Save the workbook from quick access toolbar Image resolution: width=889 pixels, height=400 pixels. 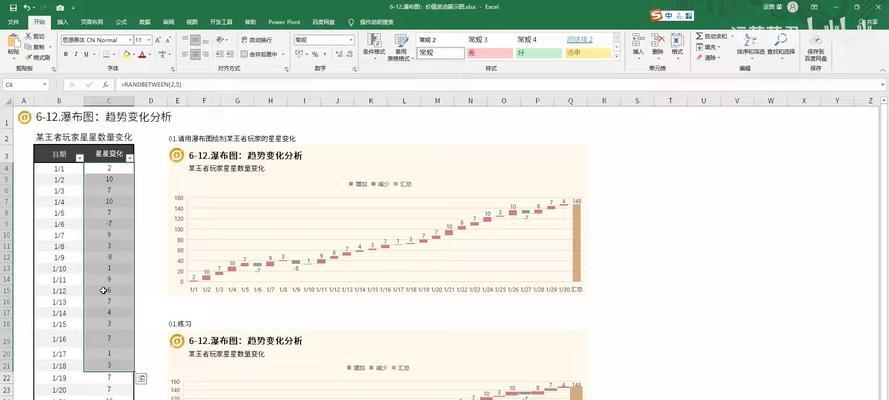12,8
